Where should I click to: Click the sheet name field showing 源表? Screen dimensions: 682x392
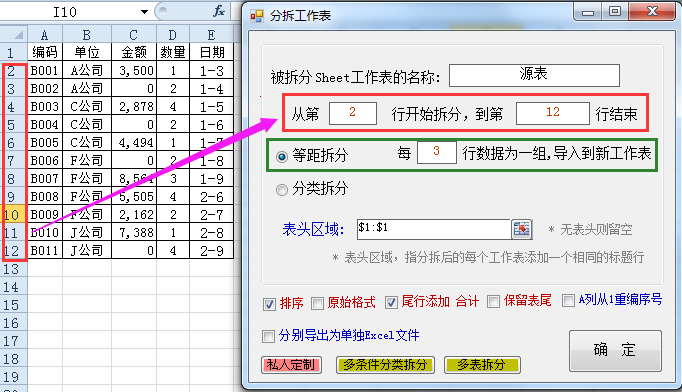(534, 75)
